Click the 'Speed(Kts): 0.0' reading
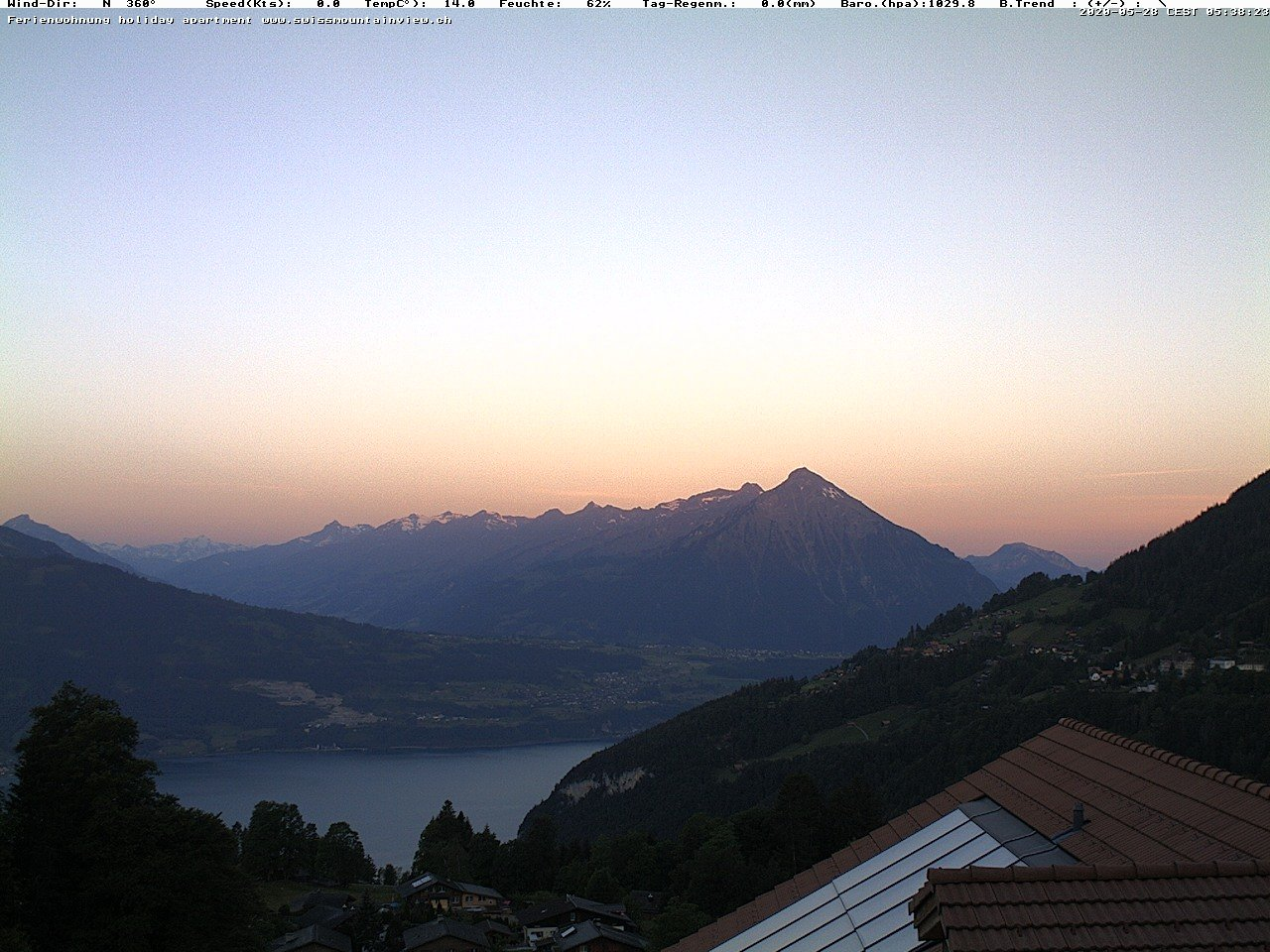1270x952 pixels. click(273, 4)
